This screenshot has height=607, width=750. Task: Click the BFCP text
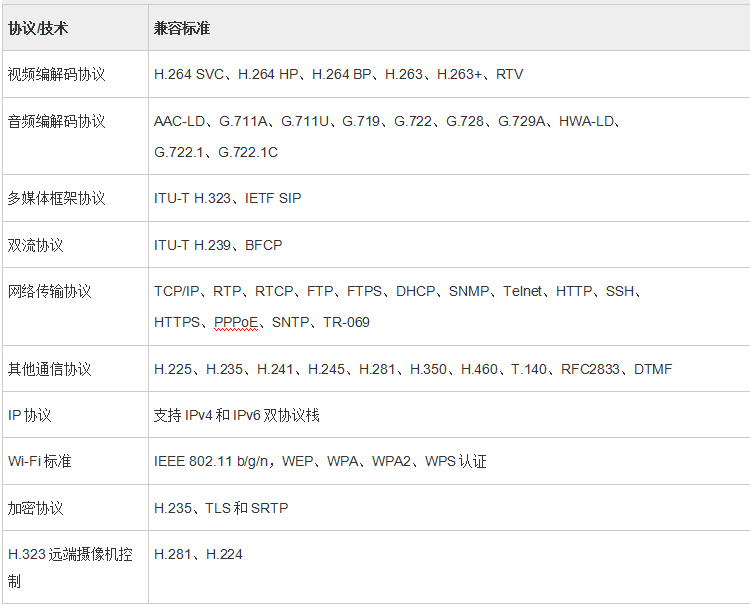coord(264,245)
